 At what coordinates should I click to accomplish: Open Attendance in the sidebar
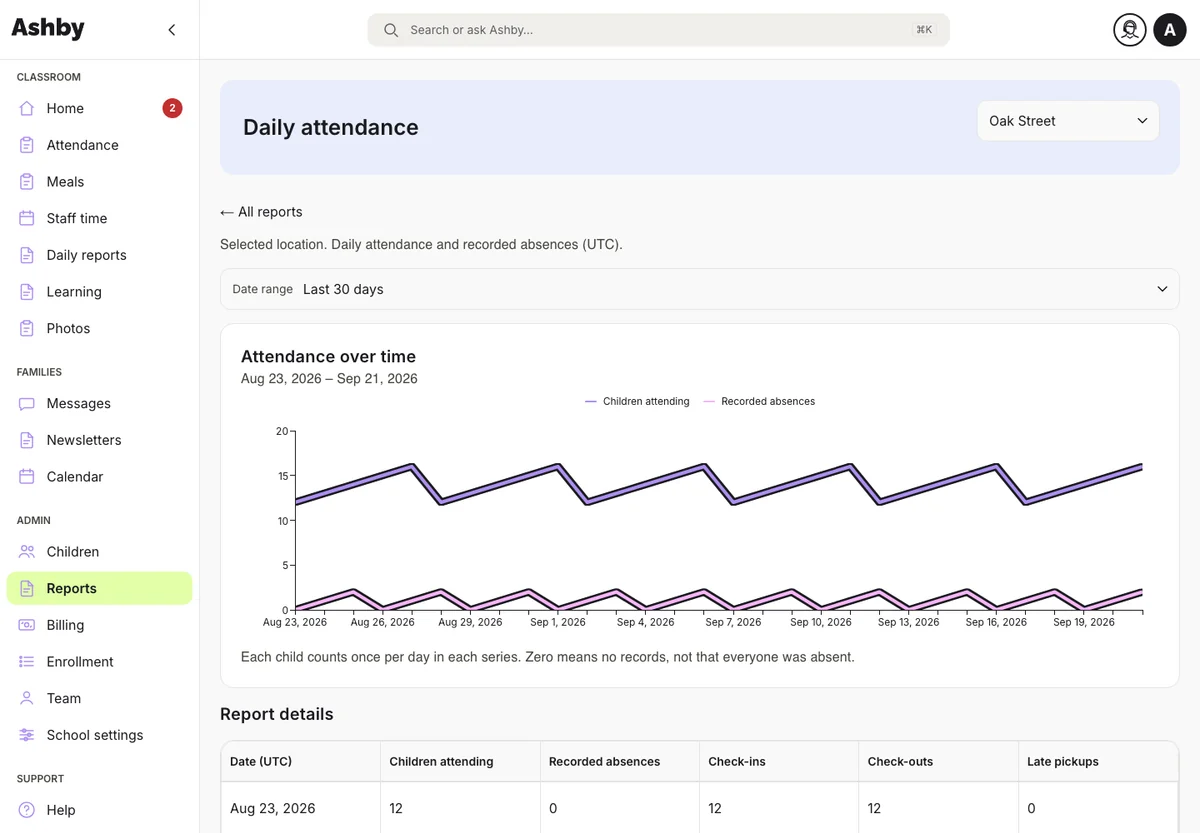(x=99, y=145)
